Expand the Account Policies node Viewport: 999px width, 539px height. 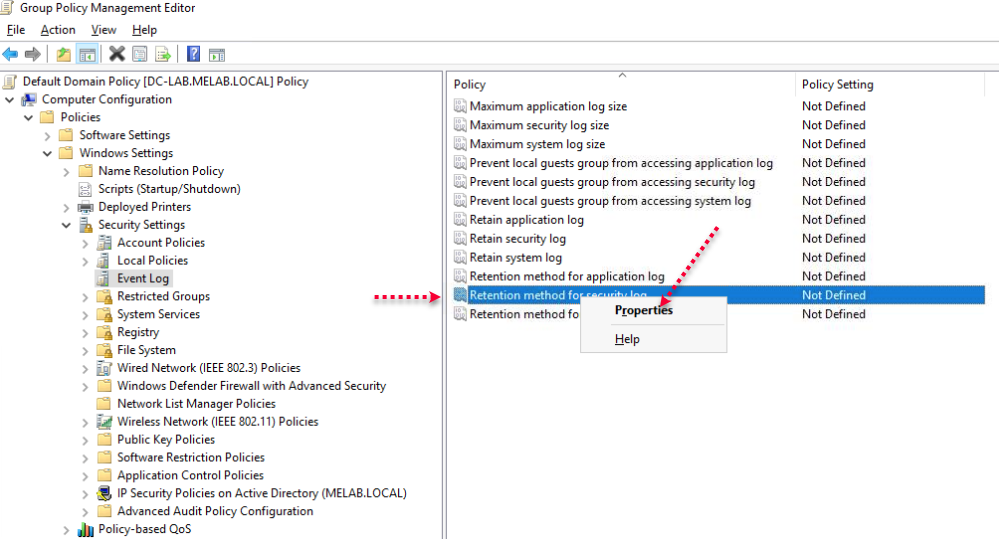tap(85, 243)
